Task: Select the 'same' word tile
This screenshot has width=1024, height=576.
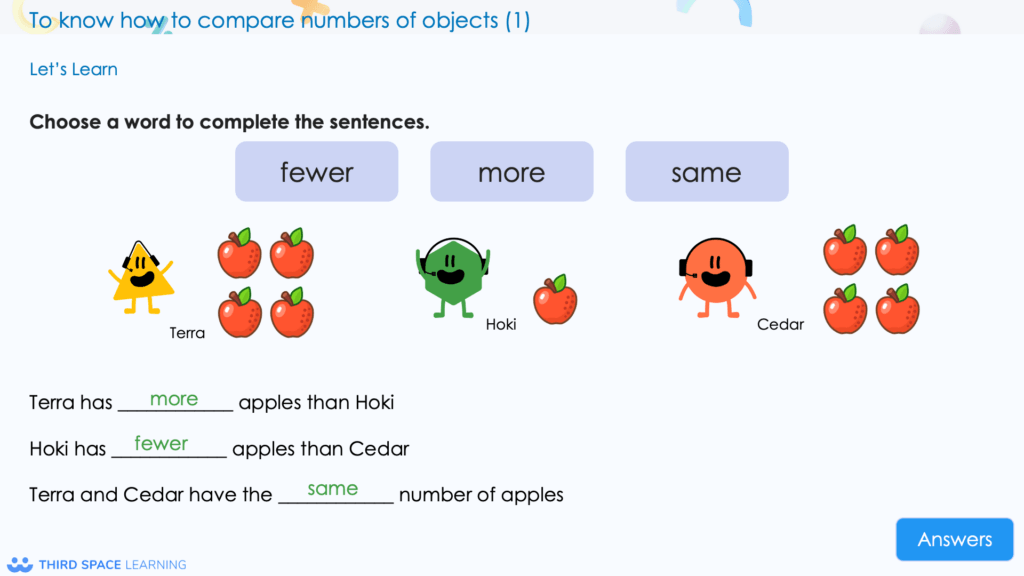Action: (x=706, y=171)
